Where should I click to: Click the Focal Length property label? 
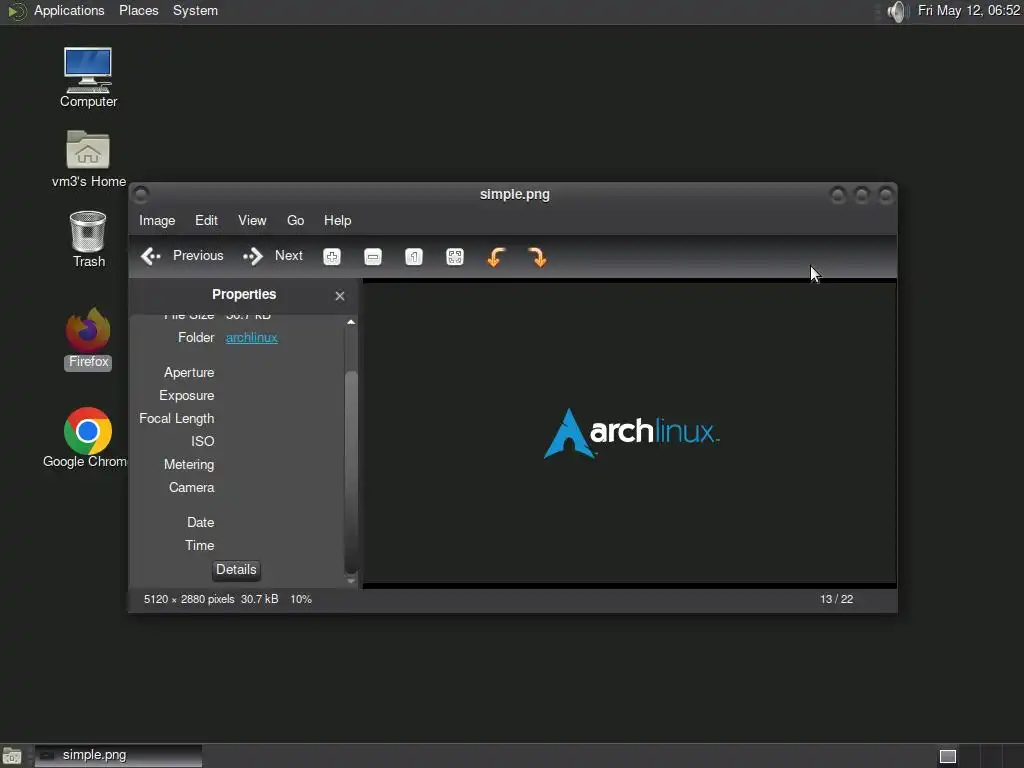point(176,419)
